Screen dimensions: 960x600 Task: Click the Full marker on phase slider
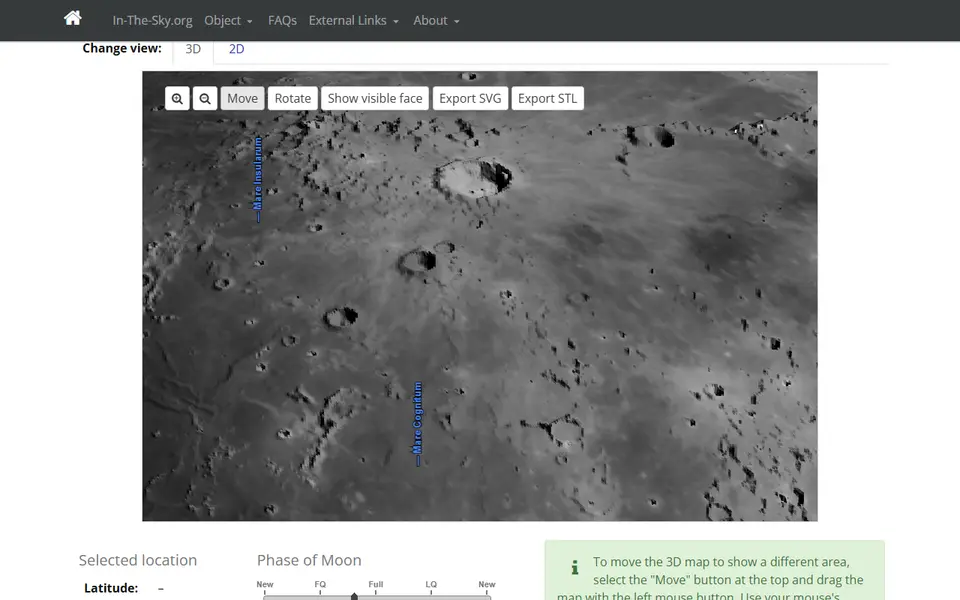[375, 584]
